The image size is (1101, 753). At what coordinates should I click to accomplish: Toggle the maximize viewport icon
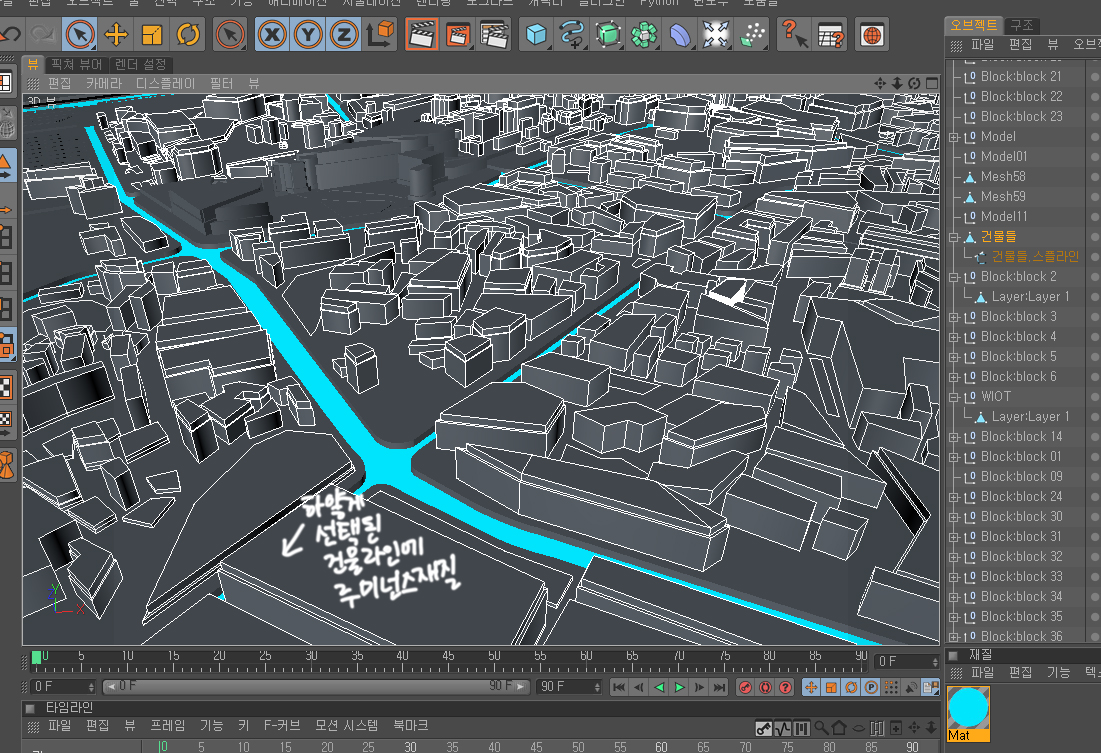[932, 84]
